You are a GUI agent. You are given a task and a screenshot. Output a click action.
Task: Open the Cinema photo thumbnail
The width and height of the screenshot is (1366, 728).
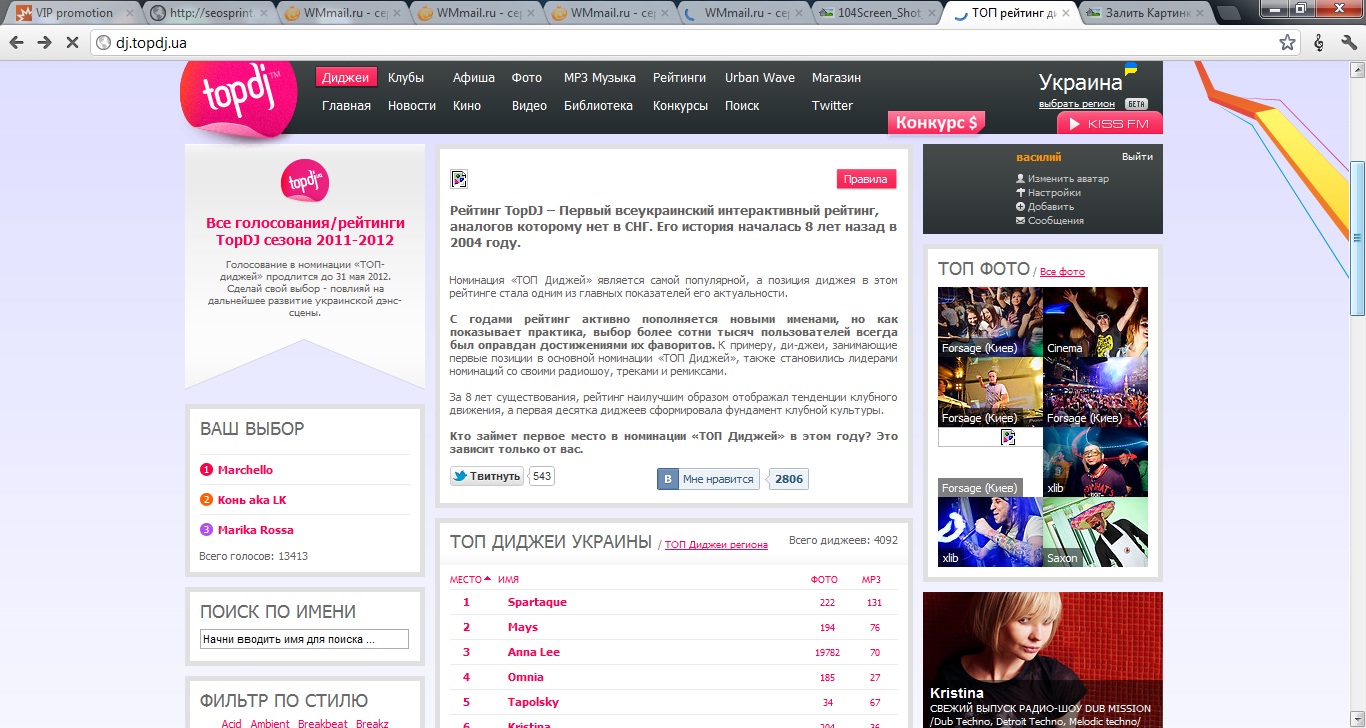click(x=1095, y=322)
